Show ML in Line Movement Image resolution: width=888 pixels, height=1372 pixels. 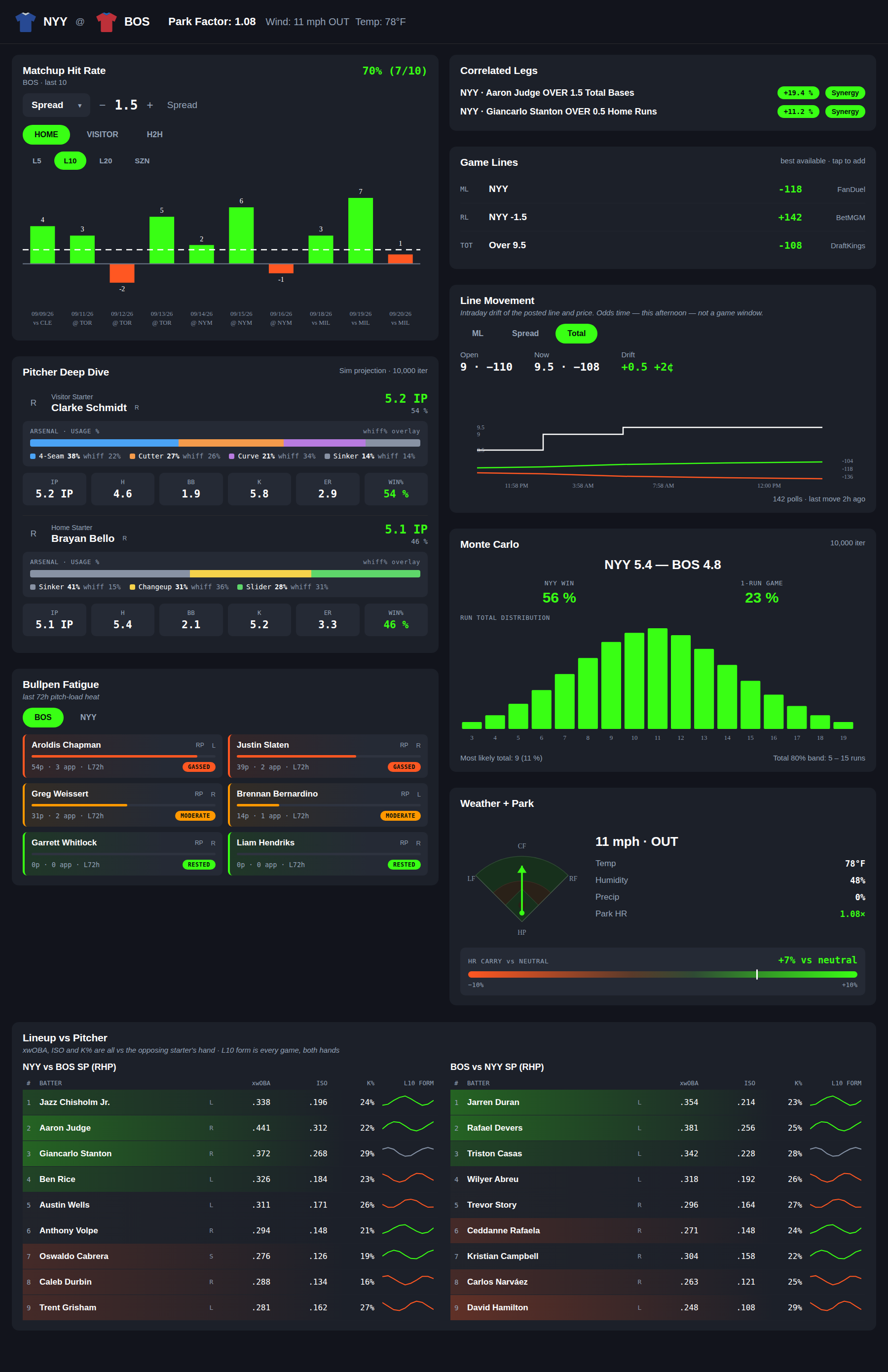tap(478, 333)
